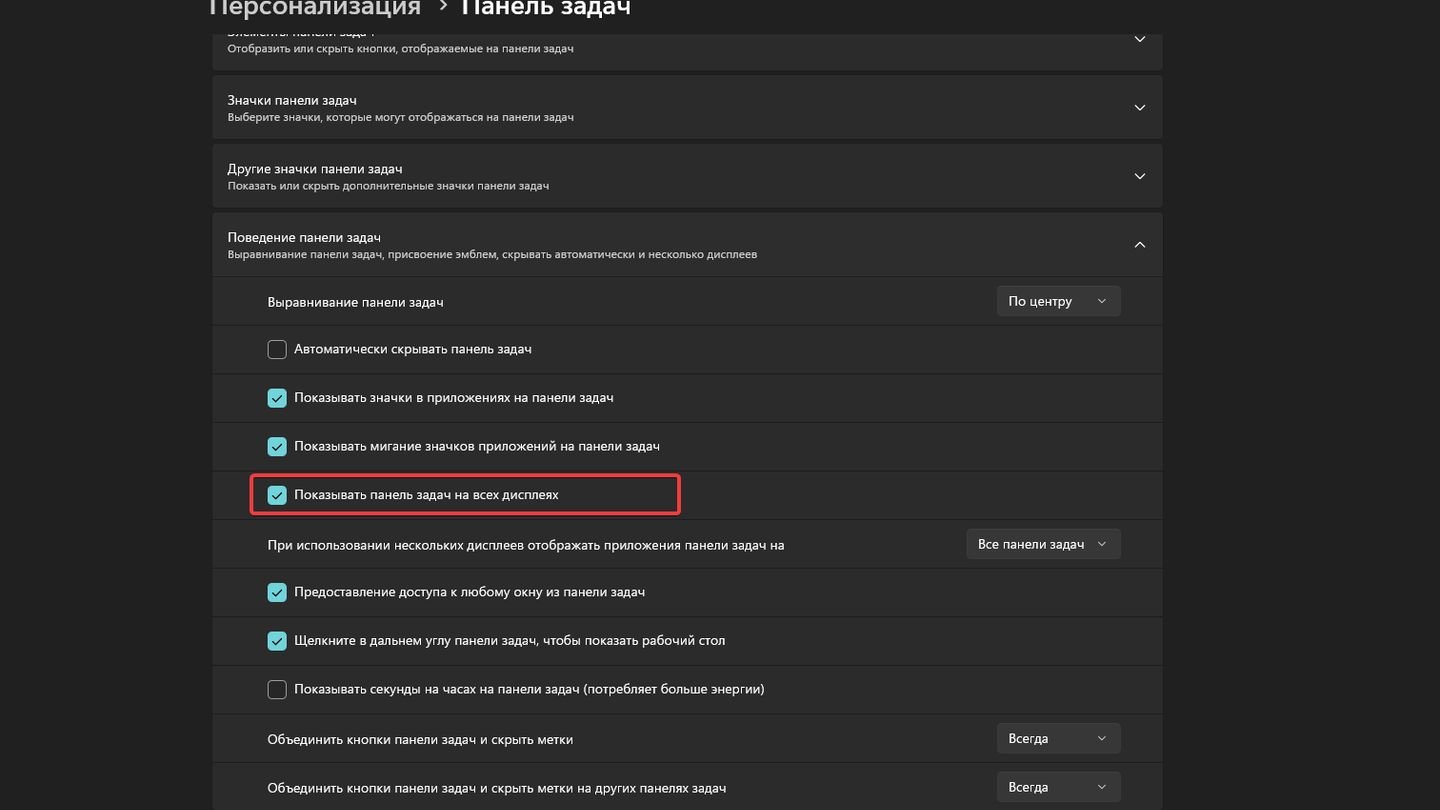Click "Объединить кнопки панели задач и скрыть метки" label

coord(420,740)
